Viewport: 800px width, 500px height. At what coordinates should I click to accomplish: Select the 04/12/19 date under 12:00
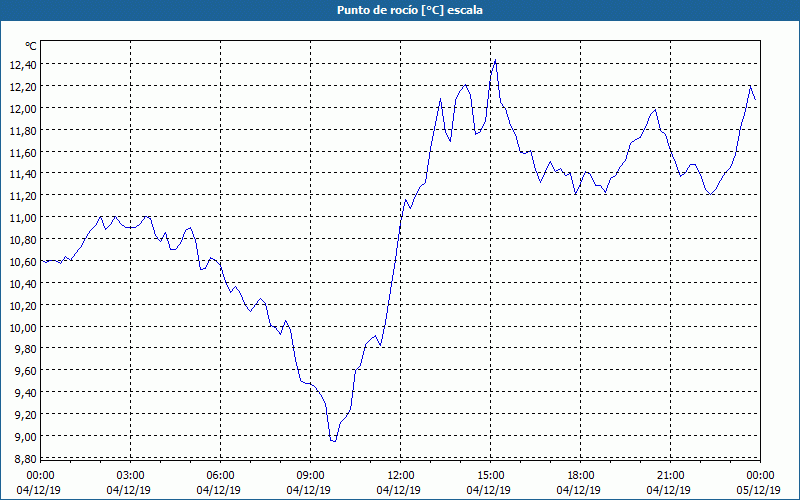pos(398,490)
